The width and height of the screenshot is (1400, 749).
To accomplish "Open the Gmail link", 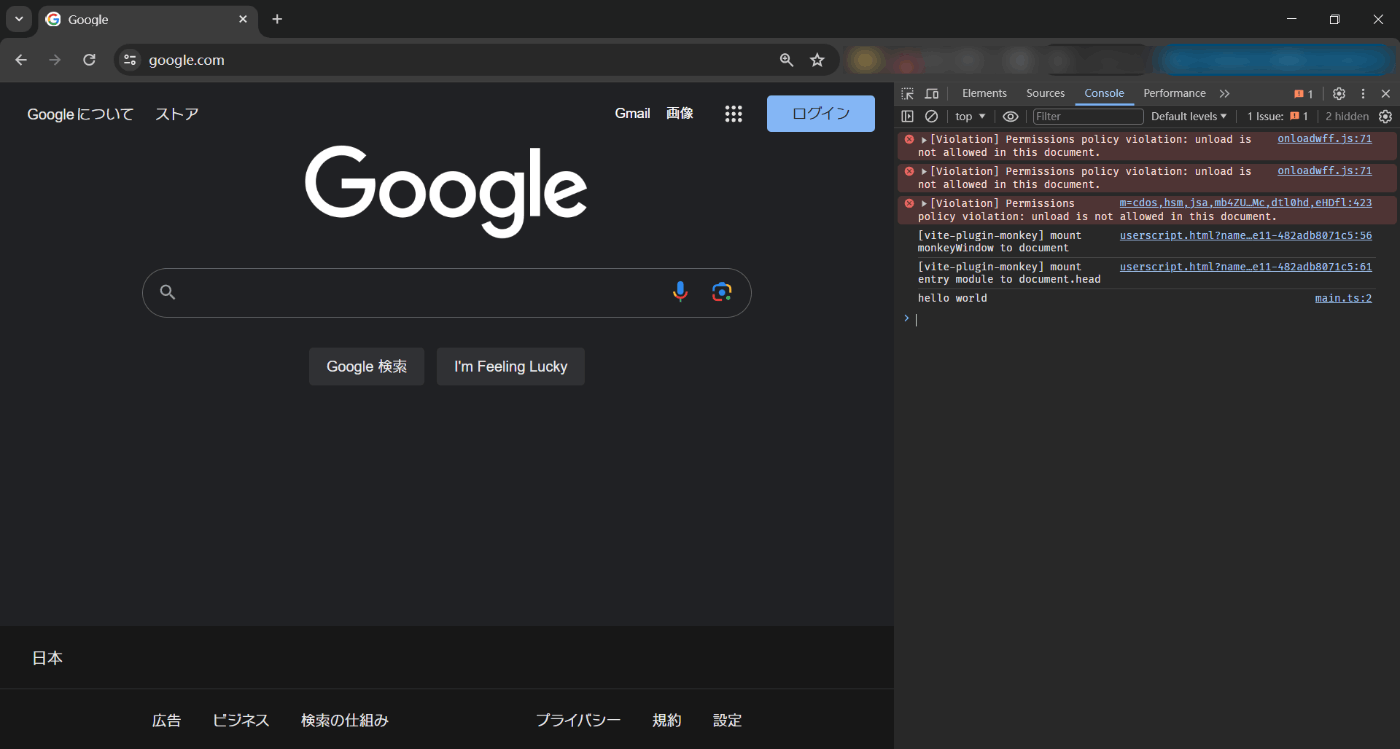I will point(632,113).
